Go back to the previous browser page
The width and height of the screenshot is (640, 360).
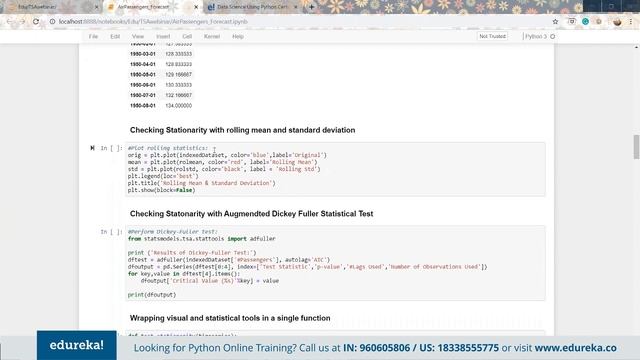coord(9,22)
